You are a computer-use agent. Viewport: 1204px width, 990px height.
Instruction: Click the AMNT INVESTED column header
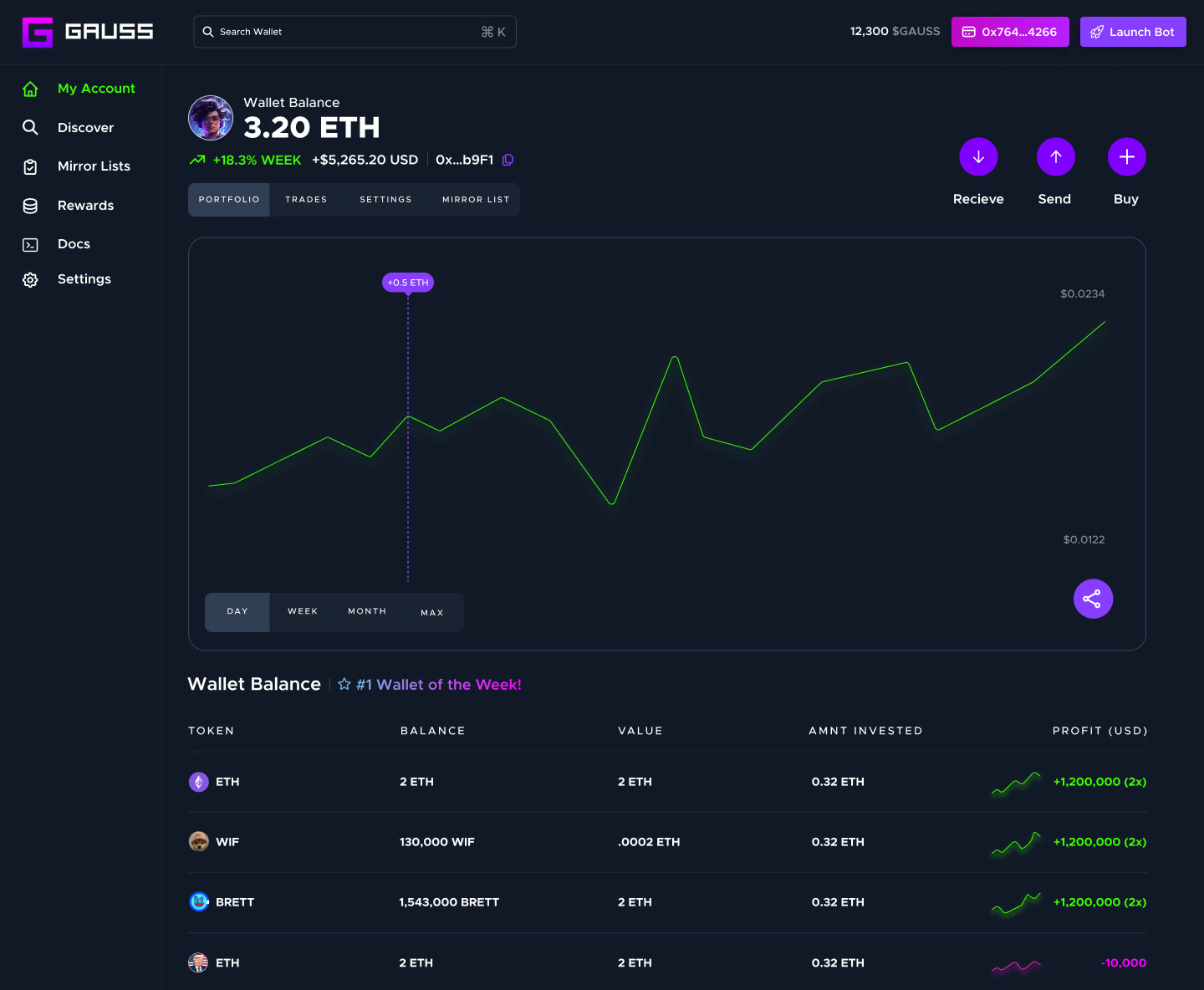pyautogui.click(x=866, y=731)
